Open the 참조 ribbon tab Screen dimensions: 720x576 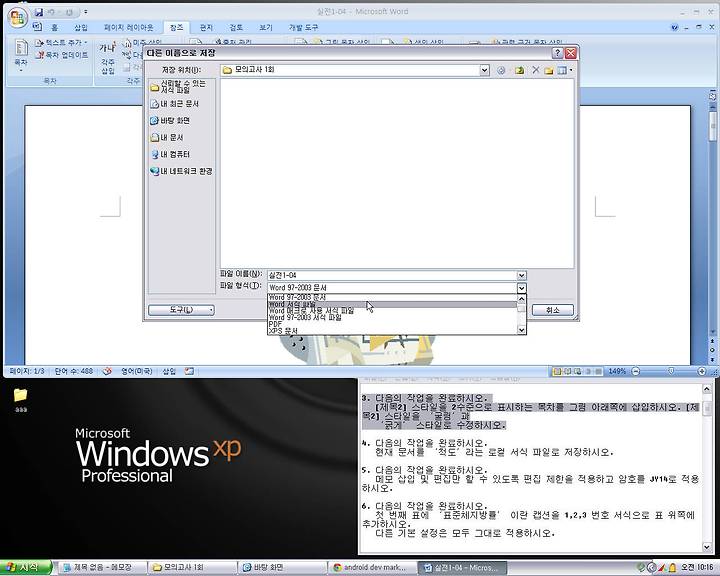pyautogui.click(x=177, y=28)
